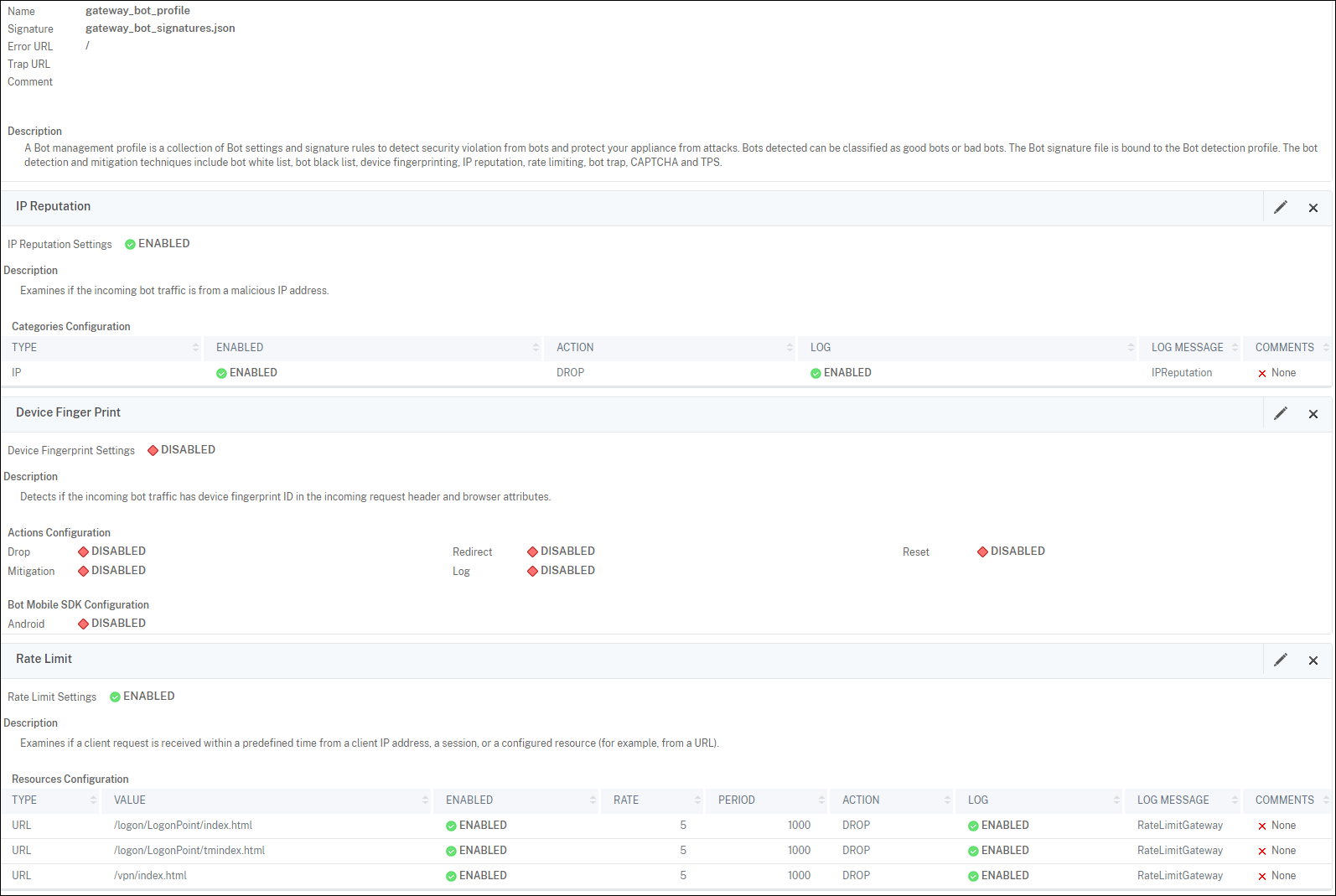Sort Categories table by TYPE column arrows
Viewport: 1336px width, 896px height.
pos(195,348)
